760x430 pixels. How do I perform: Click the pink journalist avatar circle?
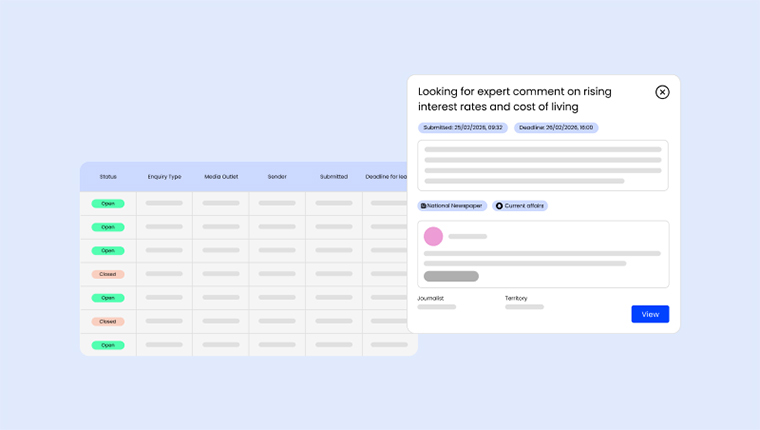433,236
